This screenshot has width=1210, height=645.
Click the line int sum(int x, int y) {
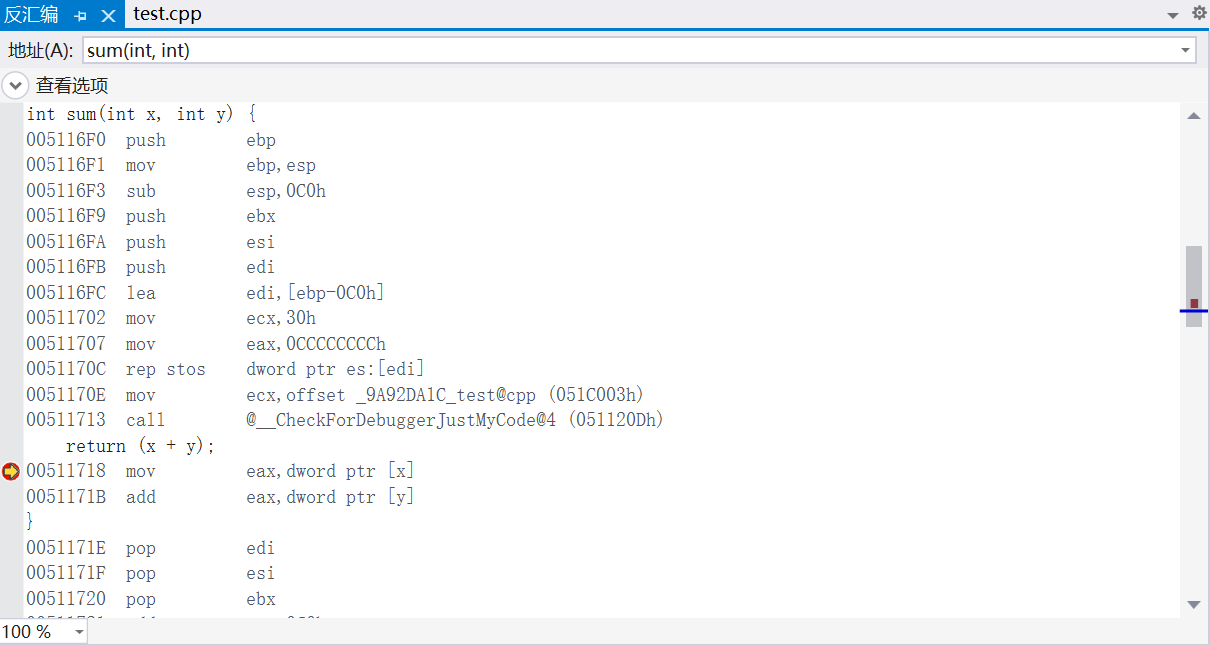[x=141, y=114]
